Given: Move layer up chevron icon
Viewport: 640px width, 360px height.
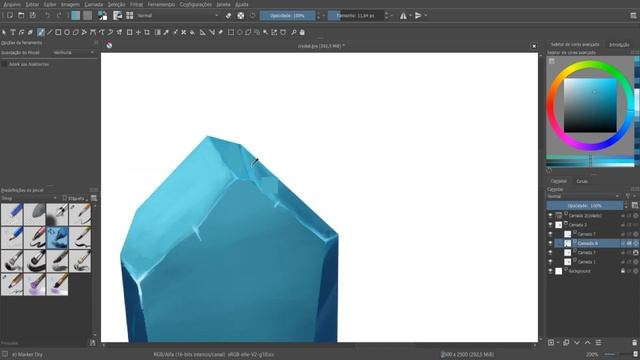Looking at the screenshot, I should (x=587, y=342).
